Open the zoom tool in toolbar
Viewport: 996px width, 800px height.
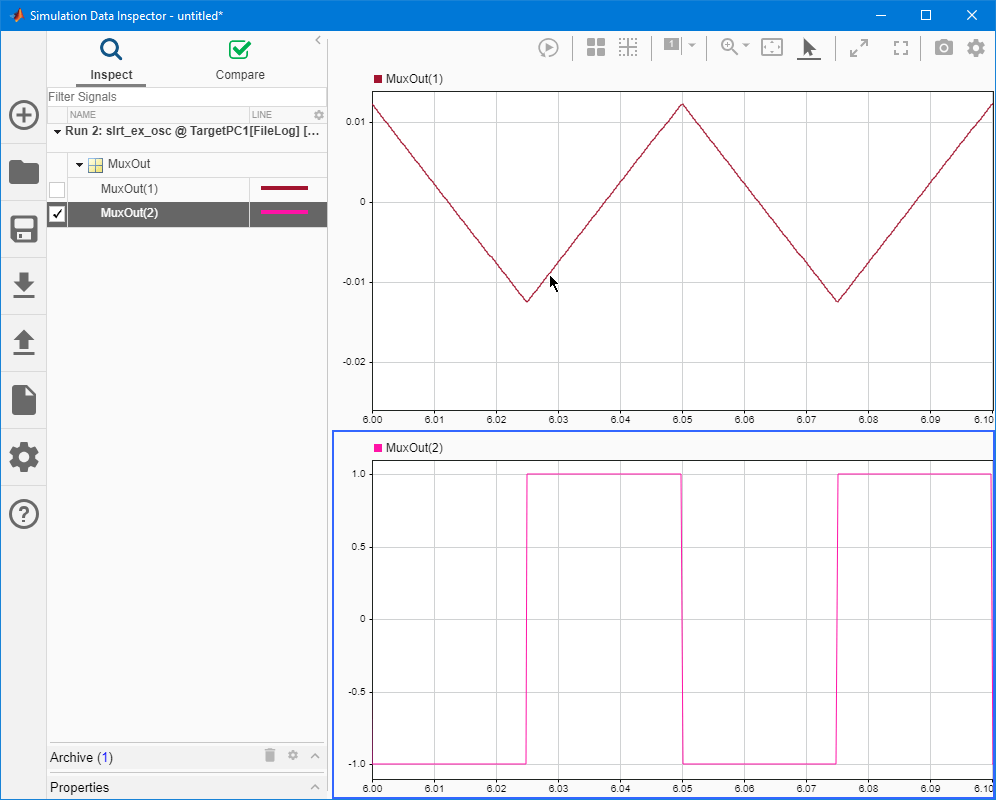coord(727,47)
